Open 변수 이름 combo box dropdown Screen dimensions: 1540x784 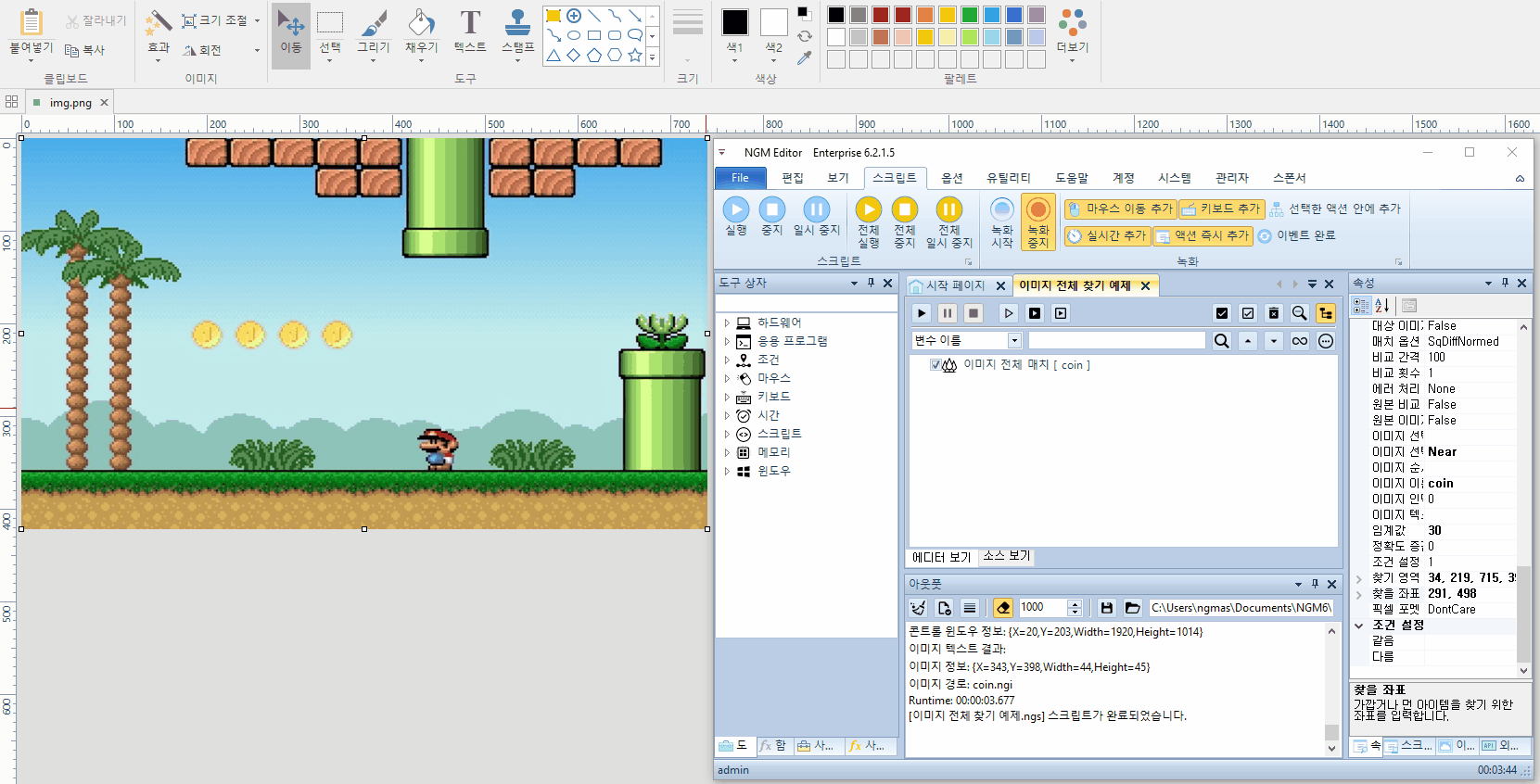tap(1014, 341)
